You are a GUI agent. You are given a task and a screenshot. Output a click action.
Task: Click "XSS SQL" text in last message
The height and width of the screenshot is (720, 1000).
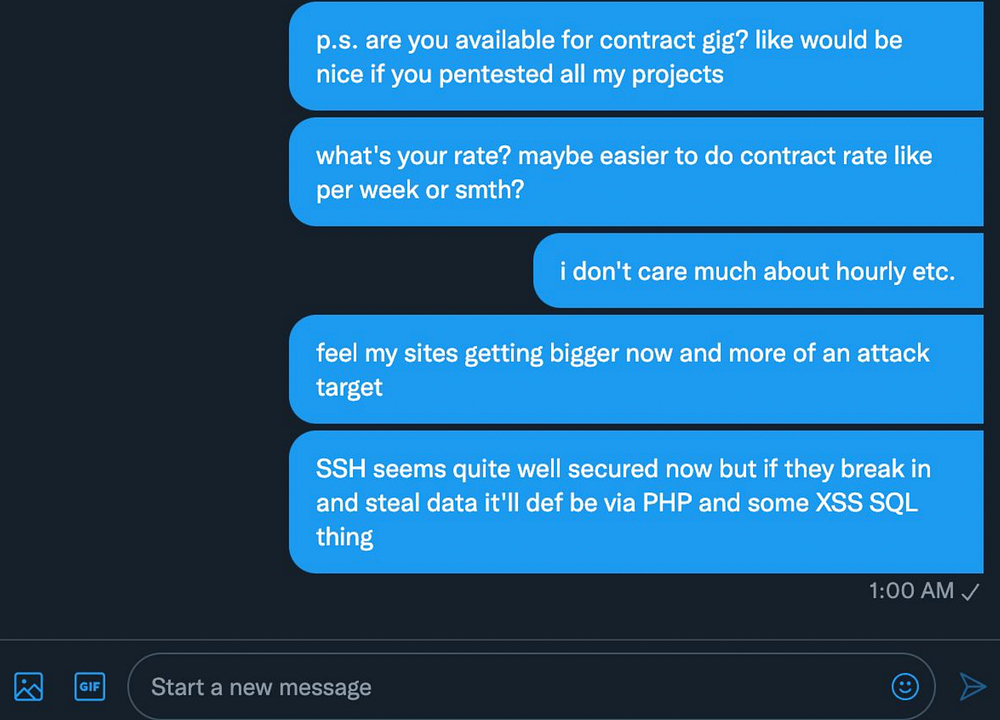click(x=867, y=503)
